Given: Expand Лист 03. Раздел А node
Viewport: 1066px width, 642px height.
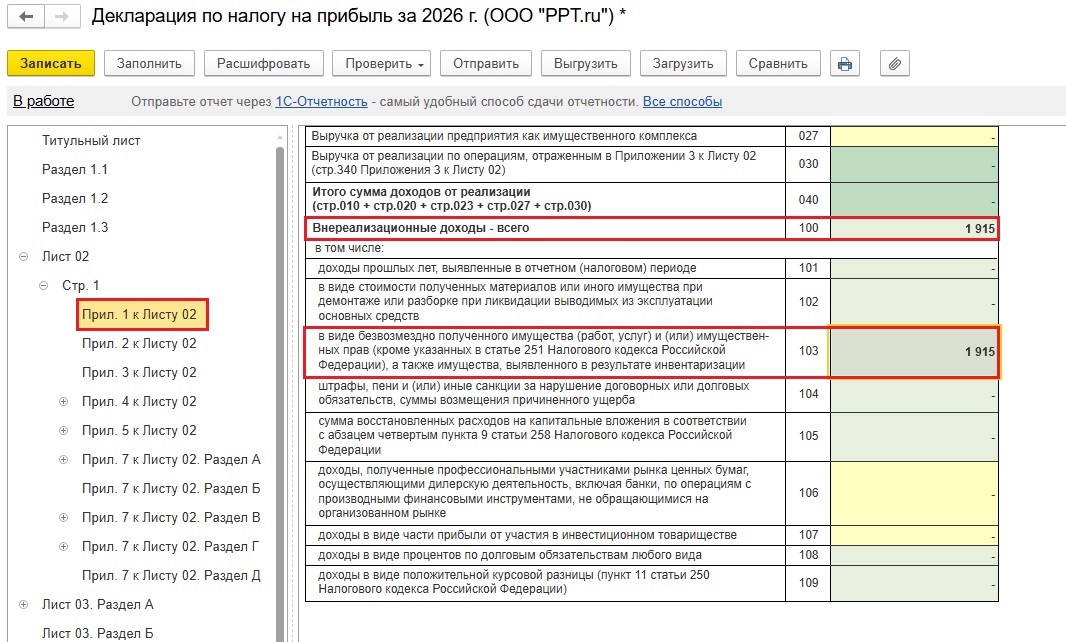Looking at the screenshot, I should pos(24,605).
